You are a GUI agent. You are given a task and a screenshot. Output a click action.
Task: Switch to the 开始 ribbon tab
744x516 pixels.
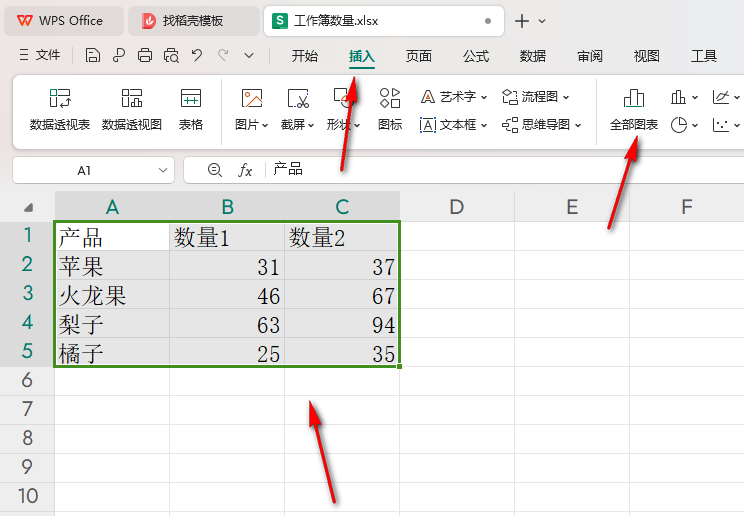[x=305, y=56]
